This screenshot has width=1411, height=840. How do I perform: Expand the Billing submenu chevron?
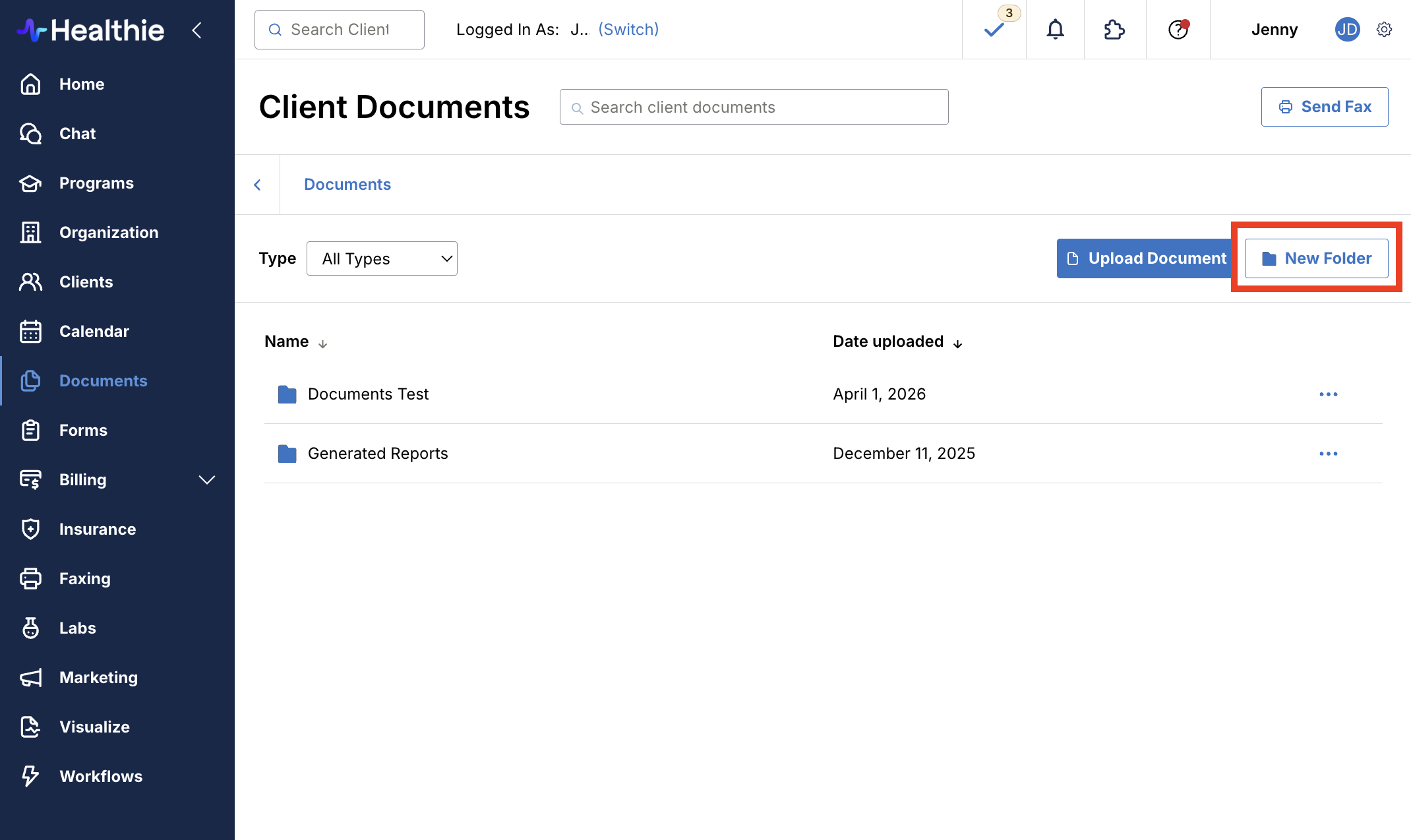[207, 480]
